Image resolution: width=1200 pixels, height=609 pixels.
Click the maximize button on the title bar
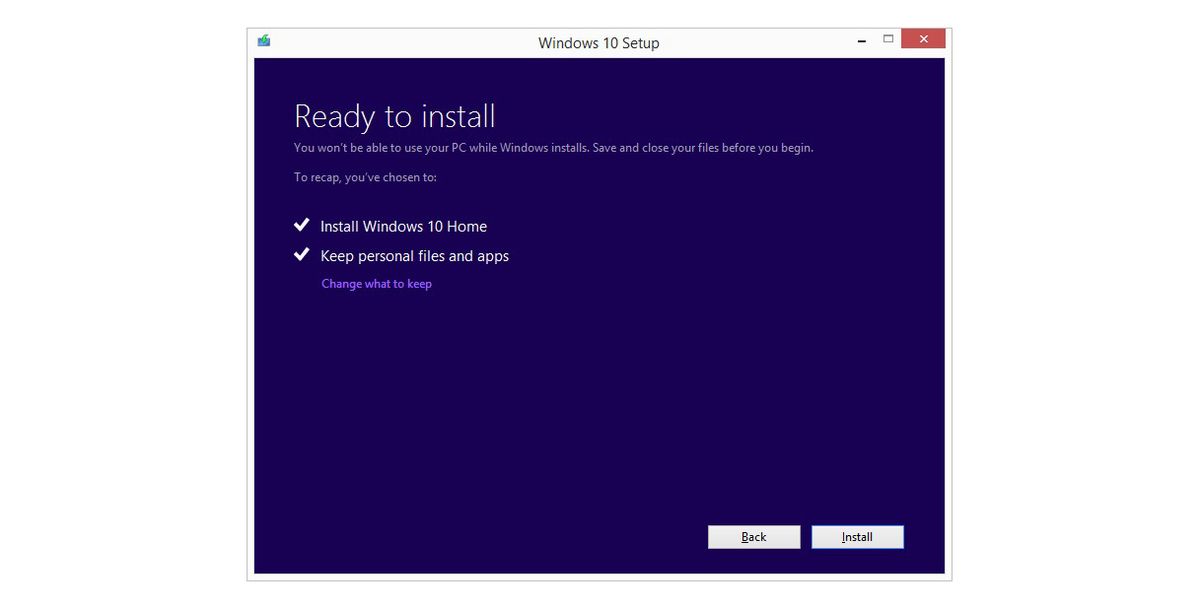pyautogui.click(x=887, y=37)
